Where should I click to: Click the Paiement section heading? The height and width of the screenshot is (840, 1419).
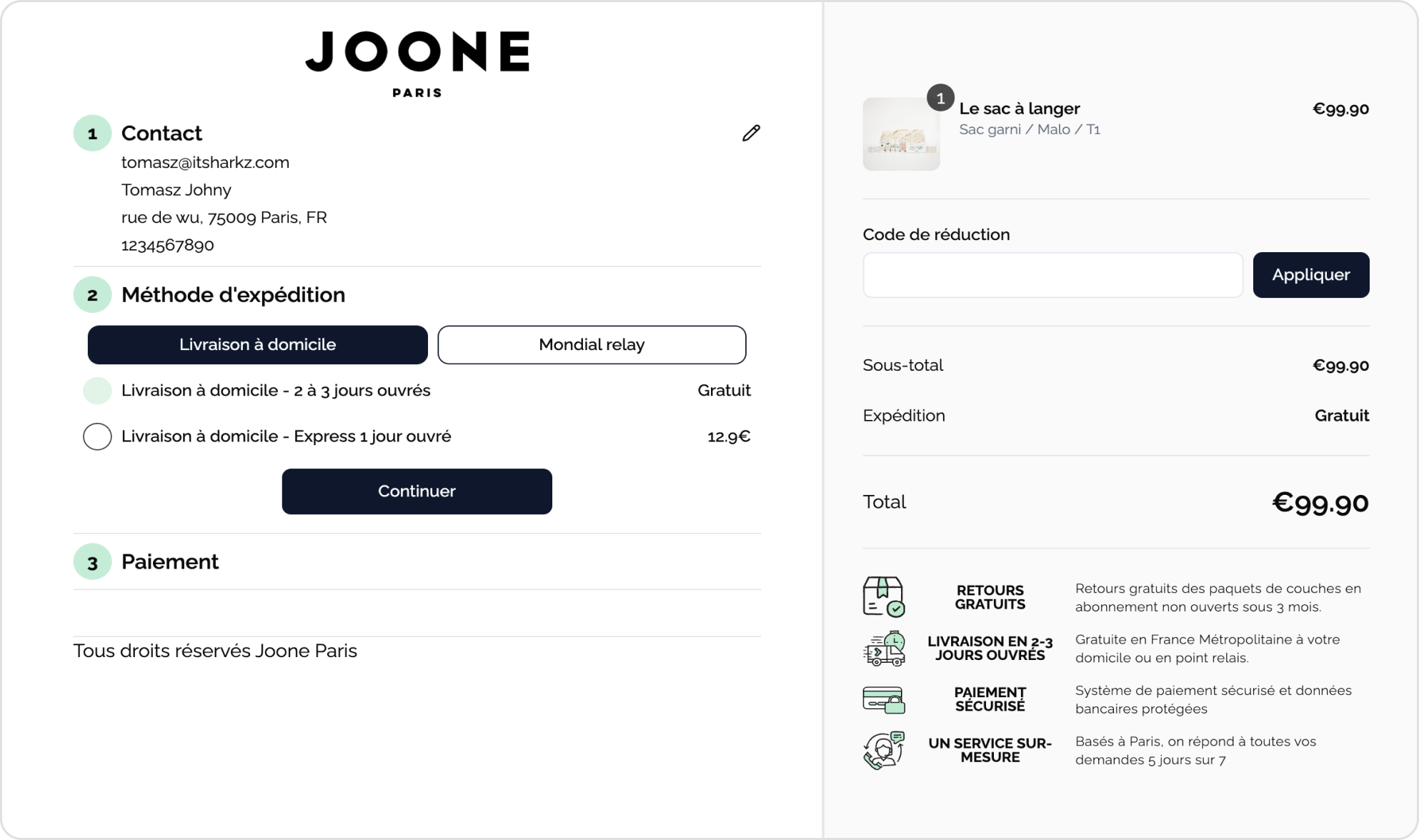170,562
